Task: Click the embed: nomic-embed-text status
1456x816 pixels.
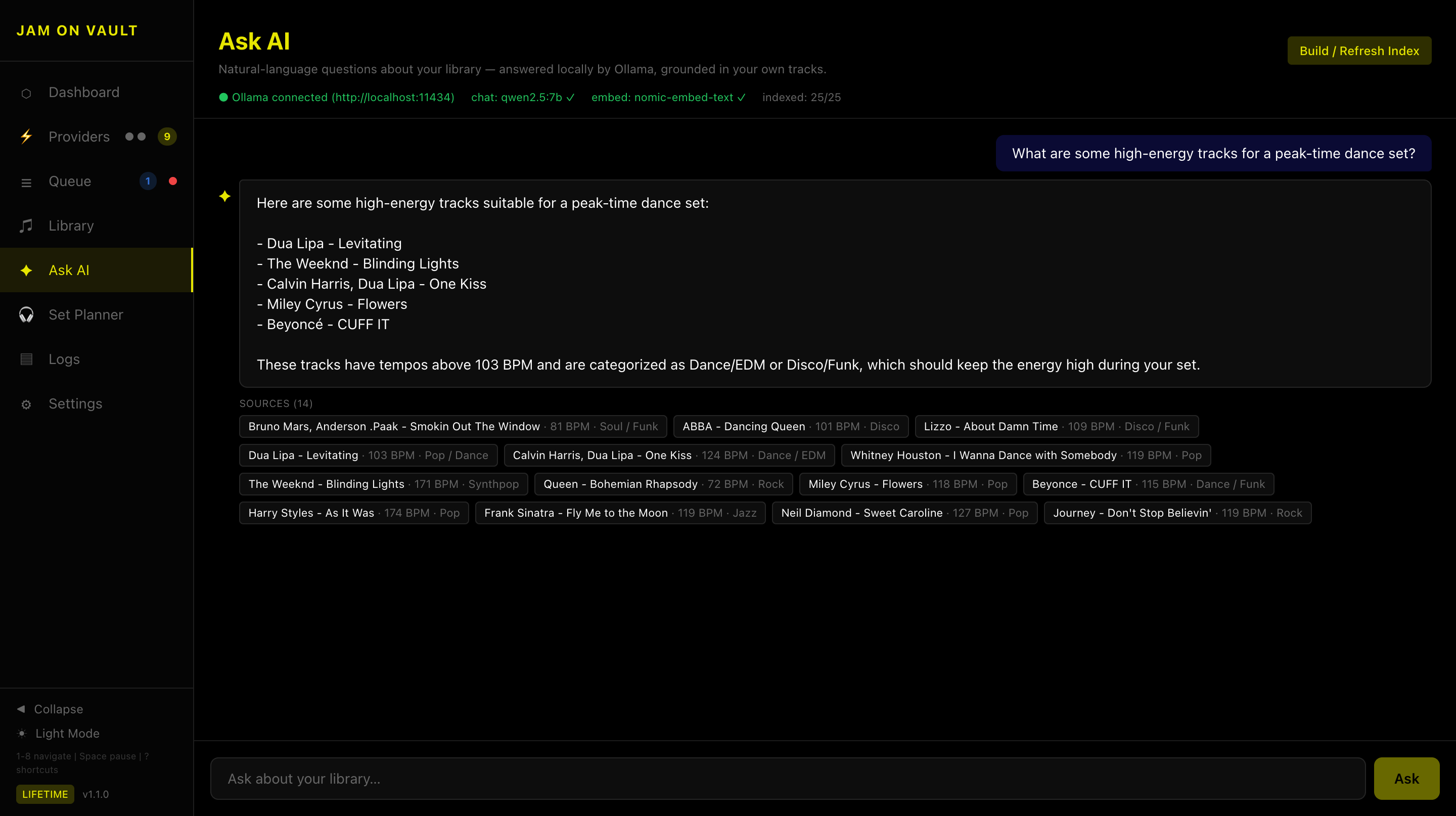Action: pos(669,97)
